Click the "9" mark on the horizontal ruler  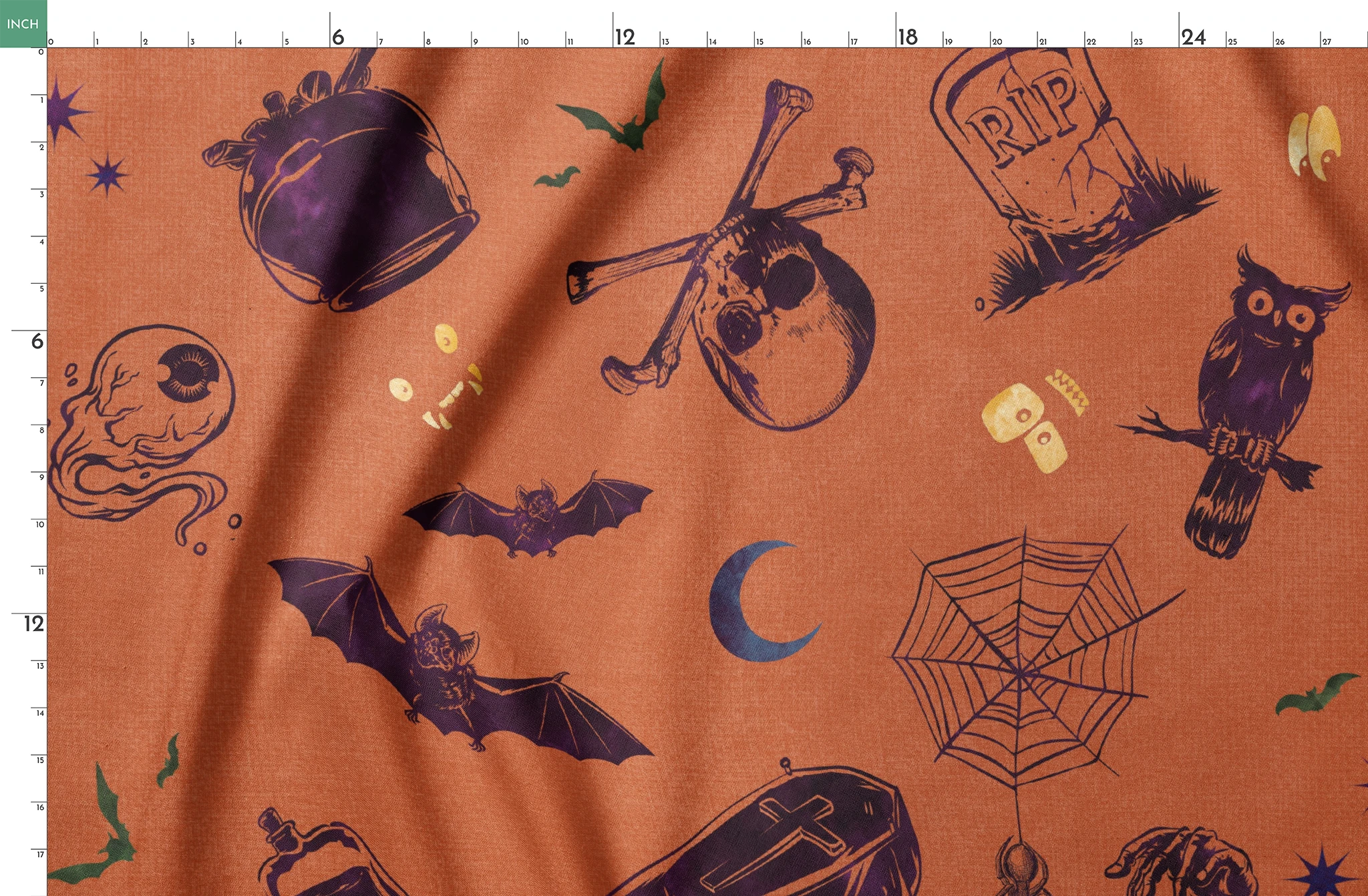tap(476, 41)
